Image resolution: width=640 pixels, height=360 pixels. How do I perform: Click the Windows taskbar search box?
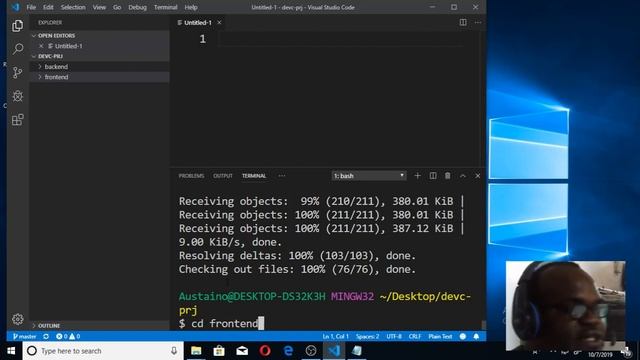point(103,351)
